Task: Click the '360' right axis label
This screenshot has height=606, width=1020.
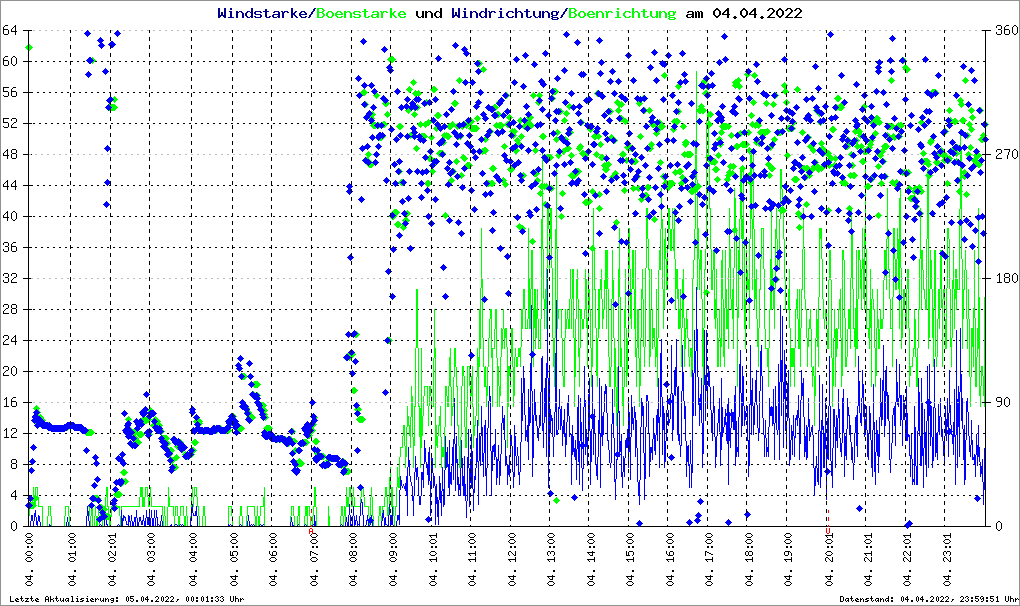Action: click(x=1003, y=30)
